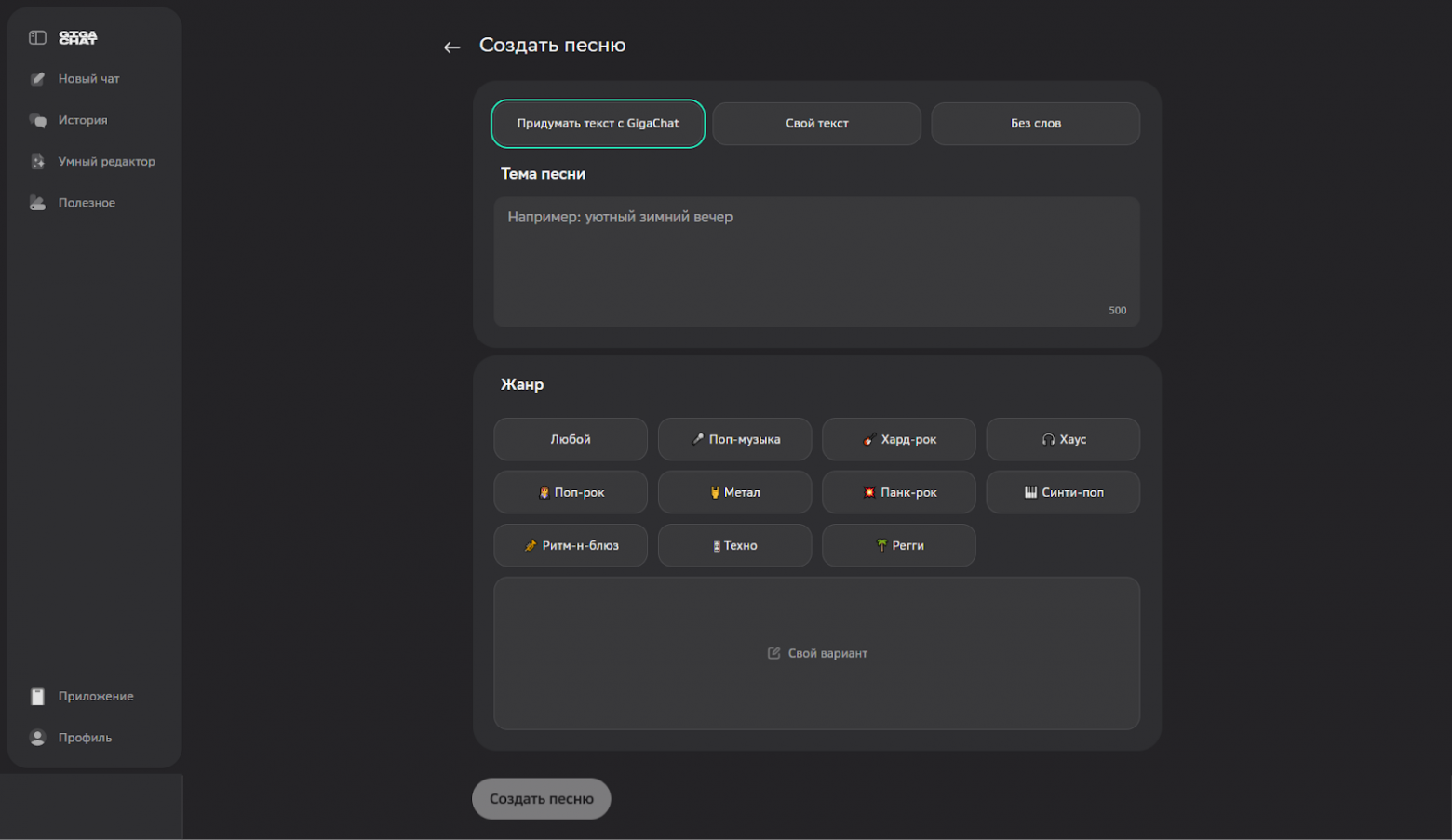Switch to Без слов tab

coord(1035,124)
